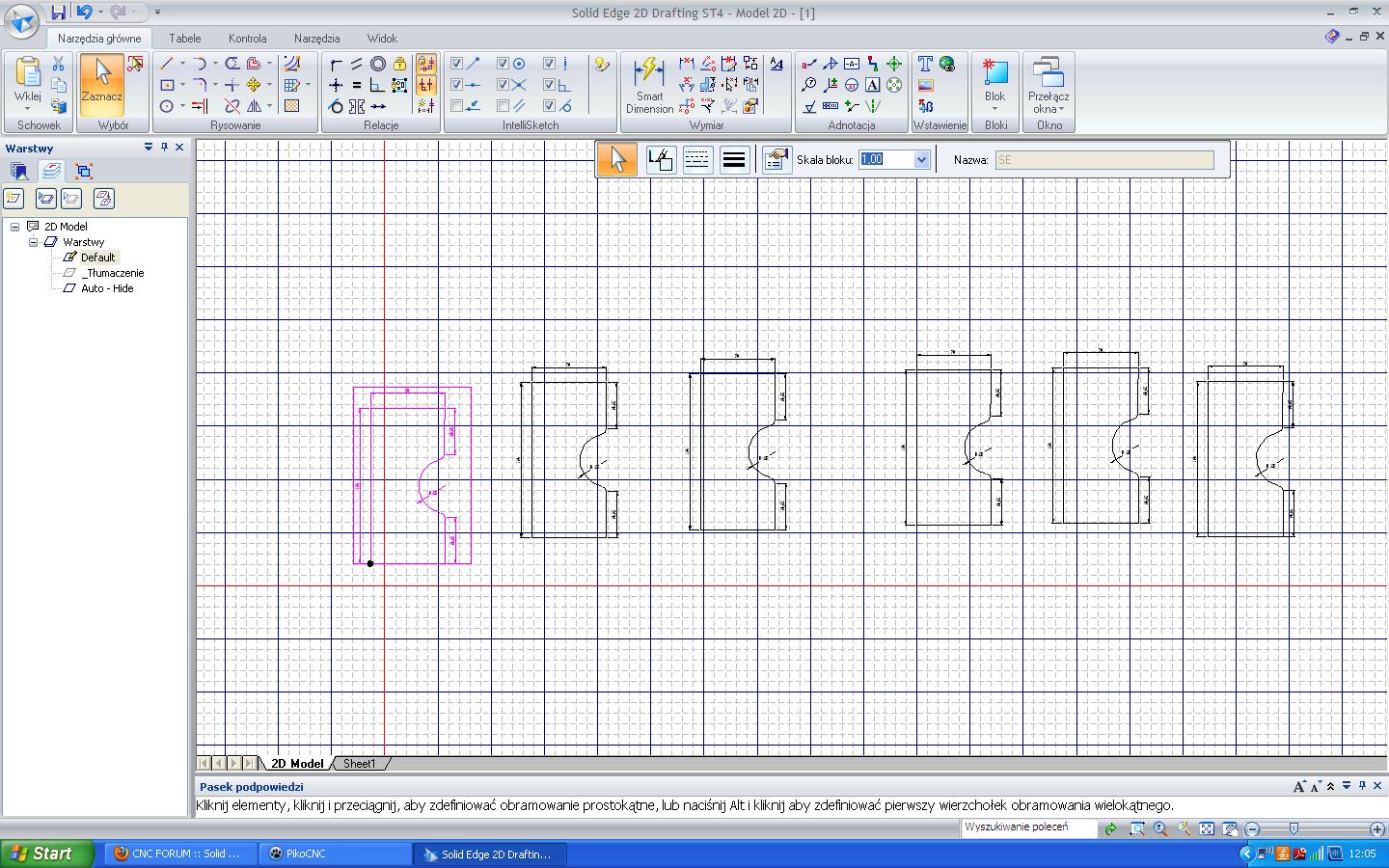This screenshot has height=868, width=1389.
Task: Click the boxed letter A annotation icon
Action: [x=872, y=85]
